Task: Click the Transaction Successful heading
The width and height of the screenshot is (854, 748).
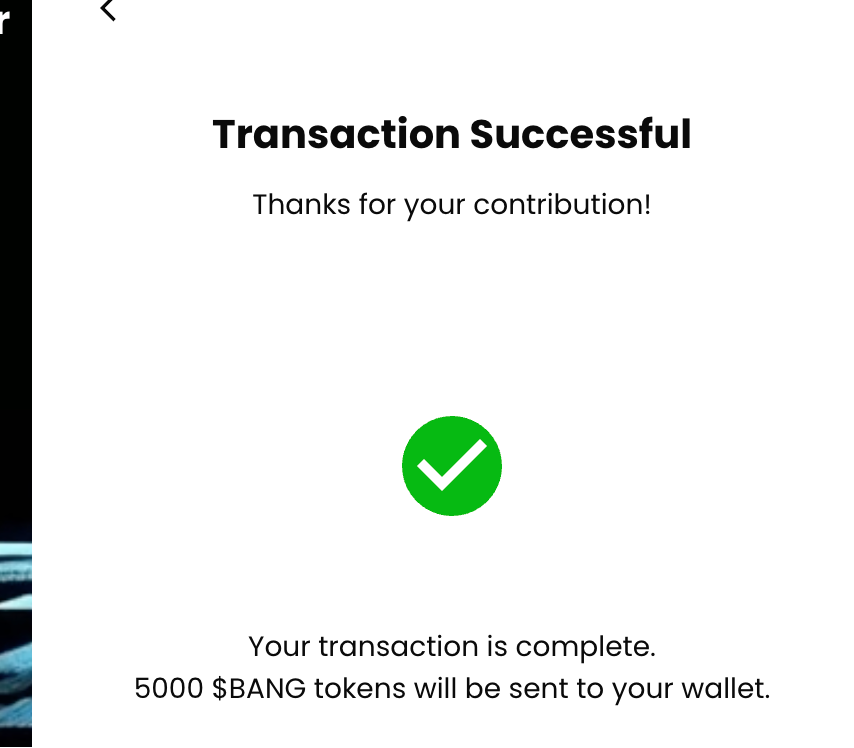Action: (452, 134)
